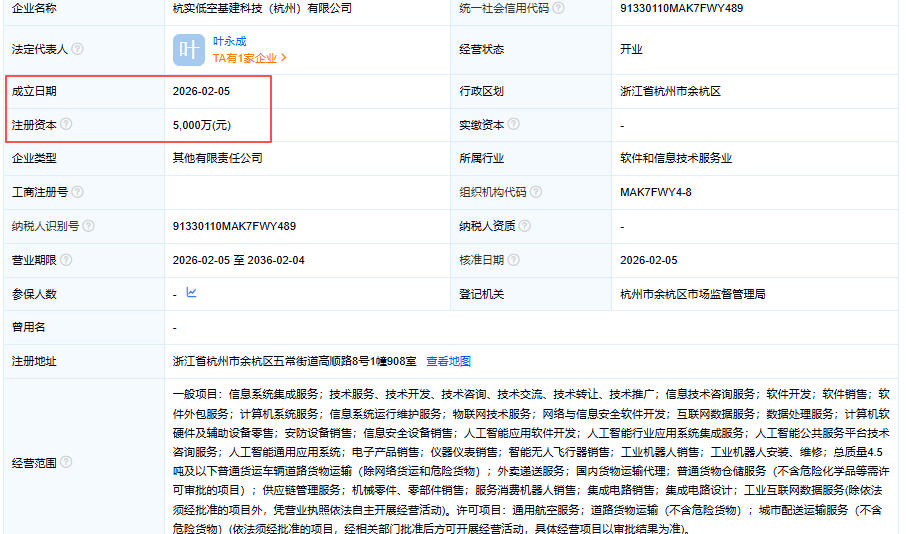Click the 经营范围 description paragraph
This screenshot has width=906, height=534.
530,461
